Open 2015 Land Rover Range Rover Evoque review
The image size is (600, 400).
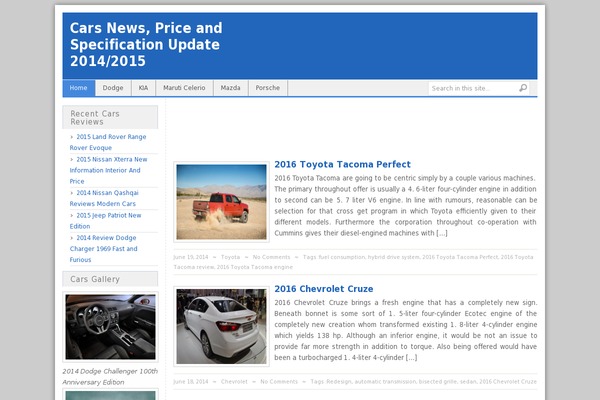(108, 142)
